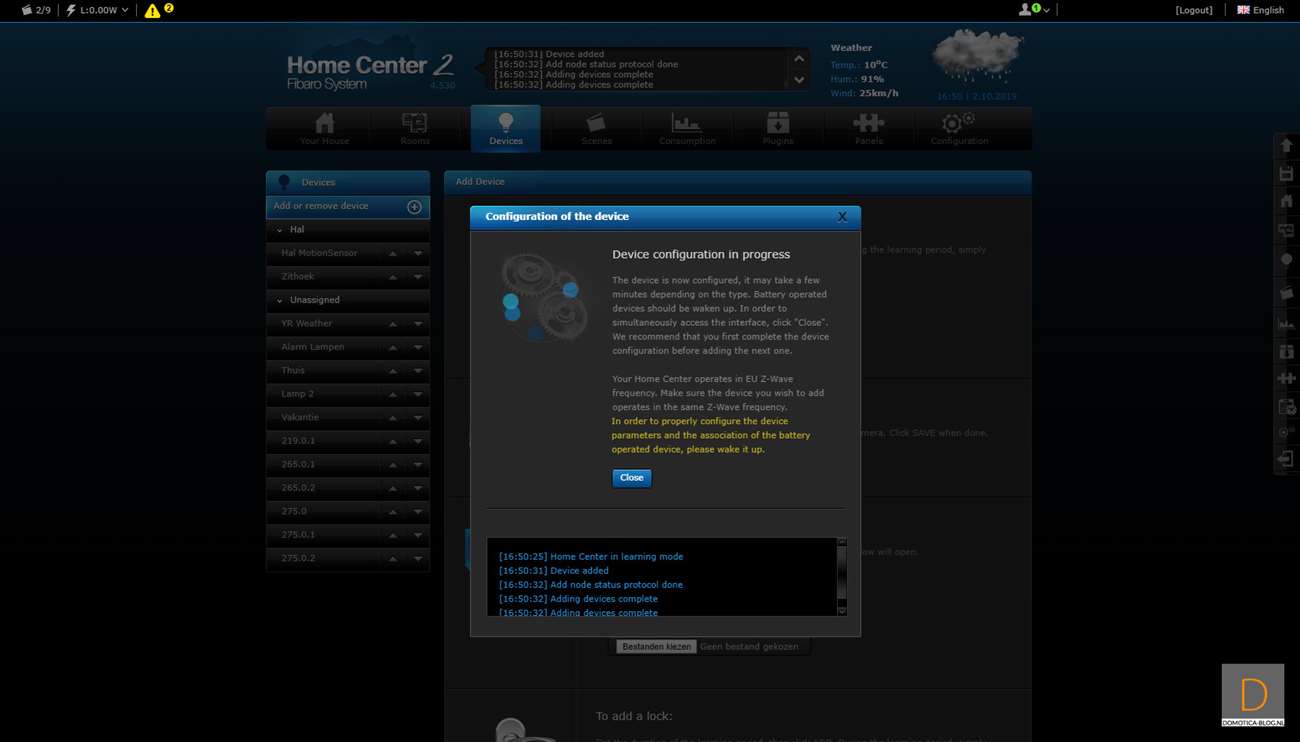Click the plus icon to add a device

coord(414,207)
